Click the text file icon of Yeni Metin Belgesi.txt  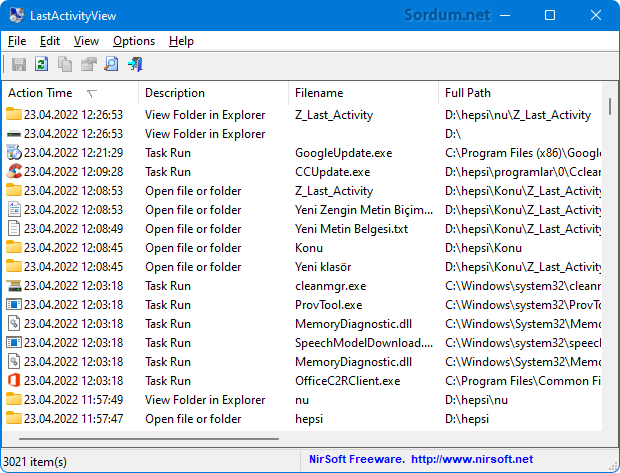click(x=14, y=228)
